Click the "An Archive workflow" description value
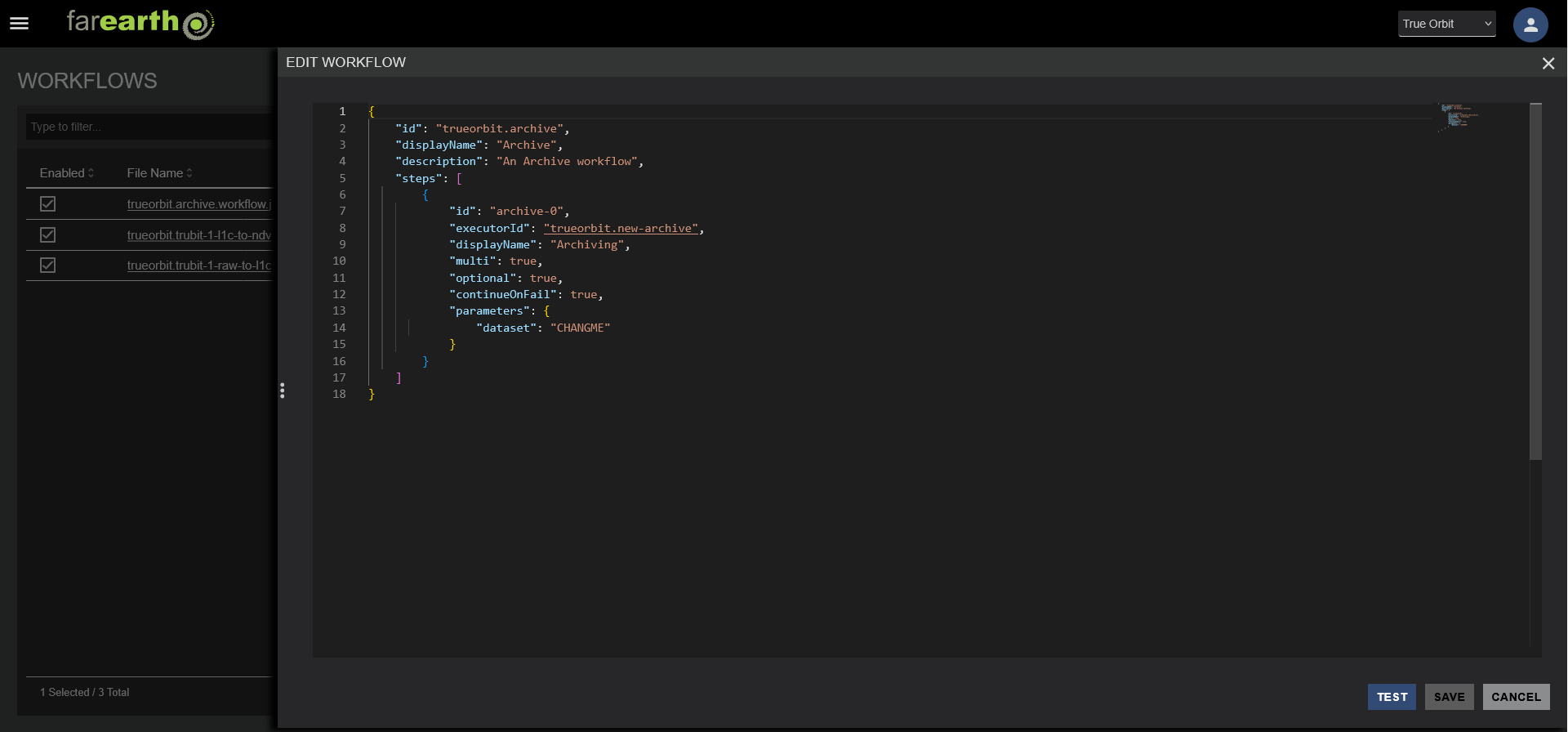 coord(567,162)
